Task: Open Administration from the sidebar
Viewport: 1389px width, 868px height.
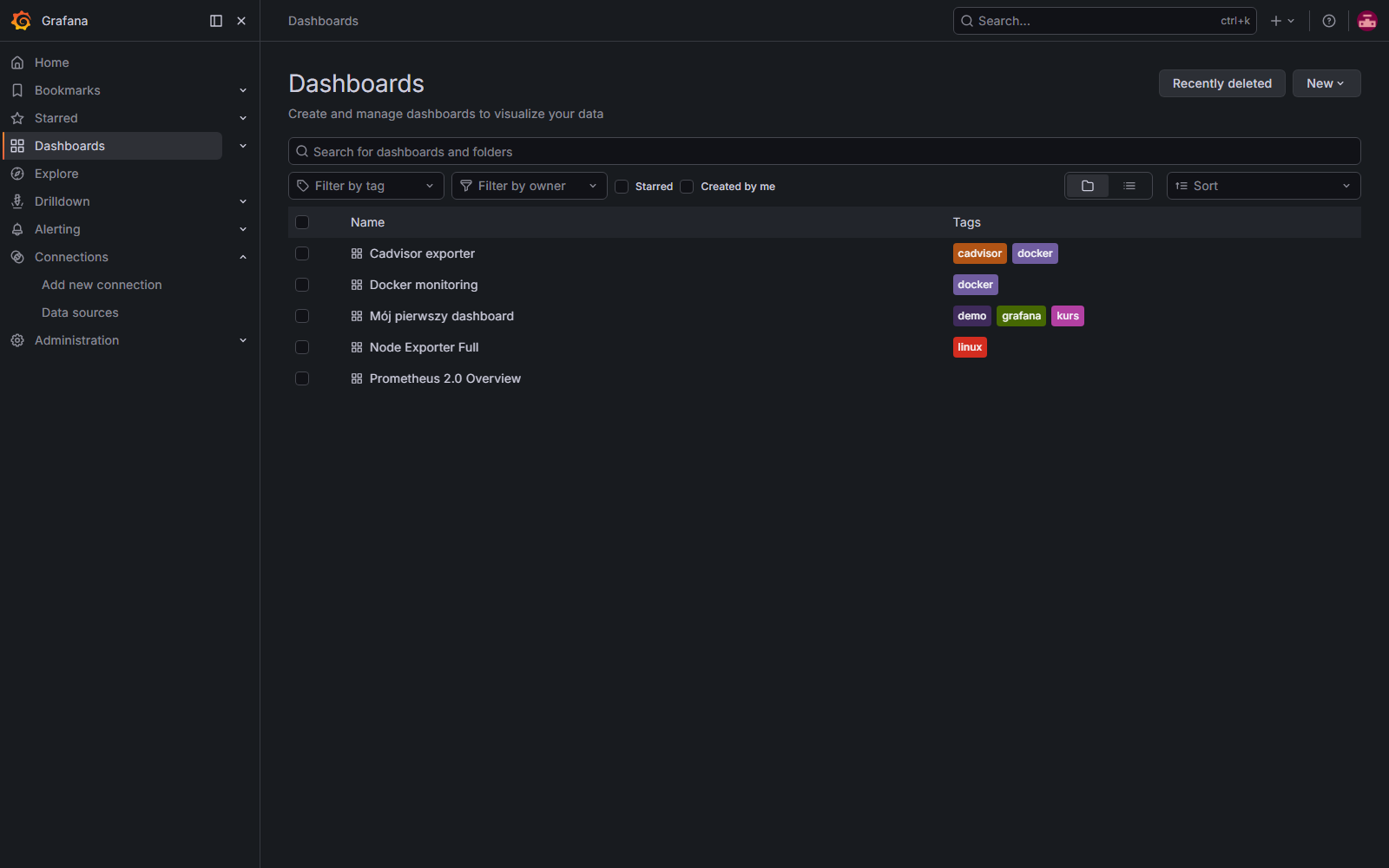Action: pos(77,340)
